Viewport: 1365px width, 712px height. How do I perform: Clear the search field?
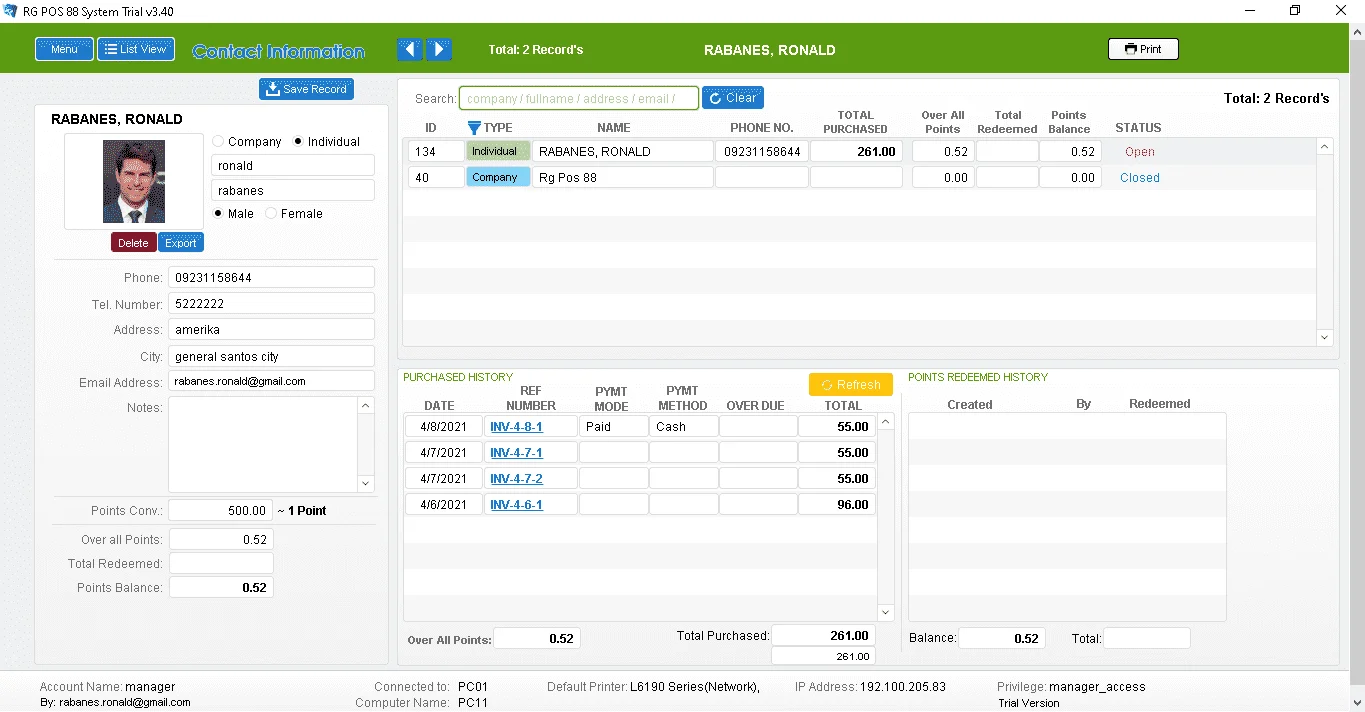coord(733,98)
